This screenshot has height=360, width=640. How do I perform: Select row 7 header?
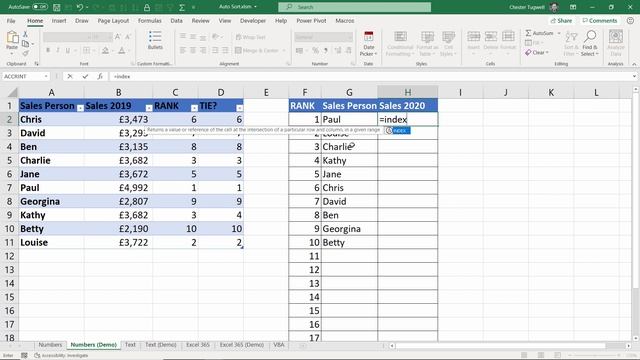click(x=9, y=188)
